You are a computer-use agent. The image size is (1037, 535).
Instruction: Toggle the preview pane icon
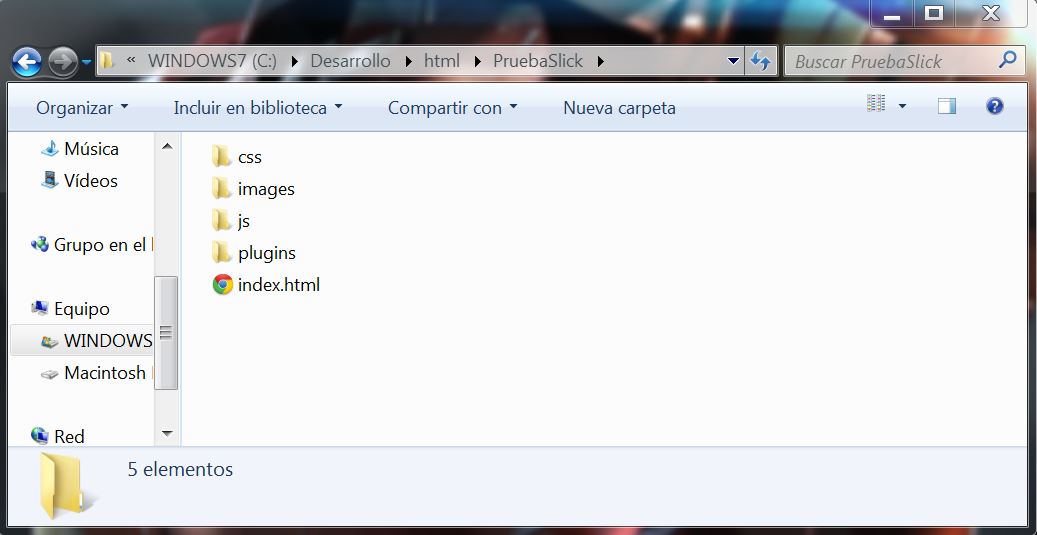(x=946, y=106)
